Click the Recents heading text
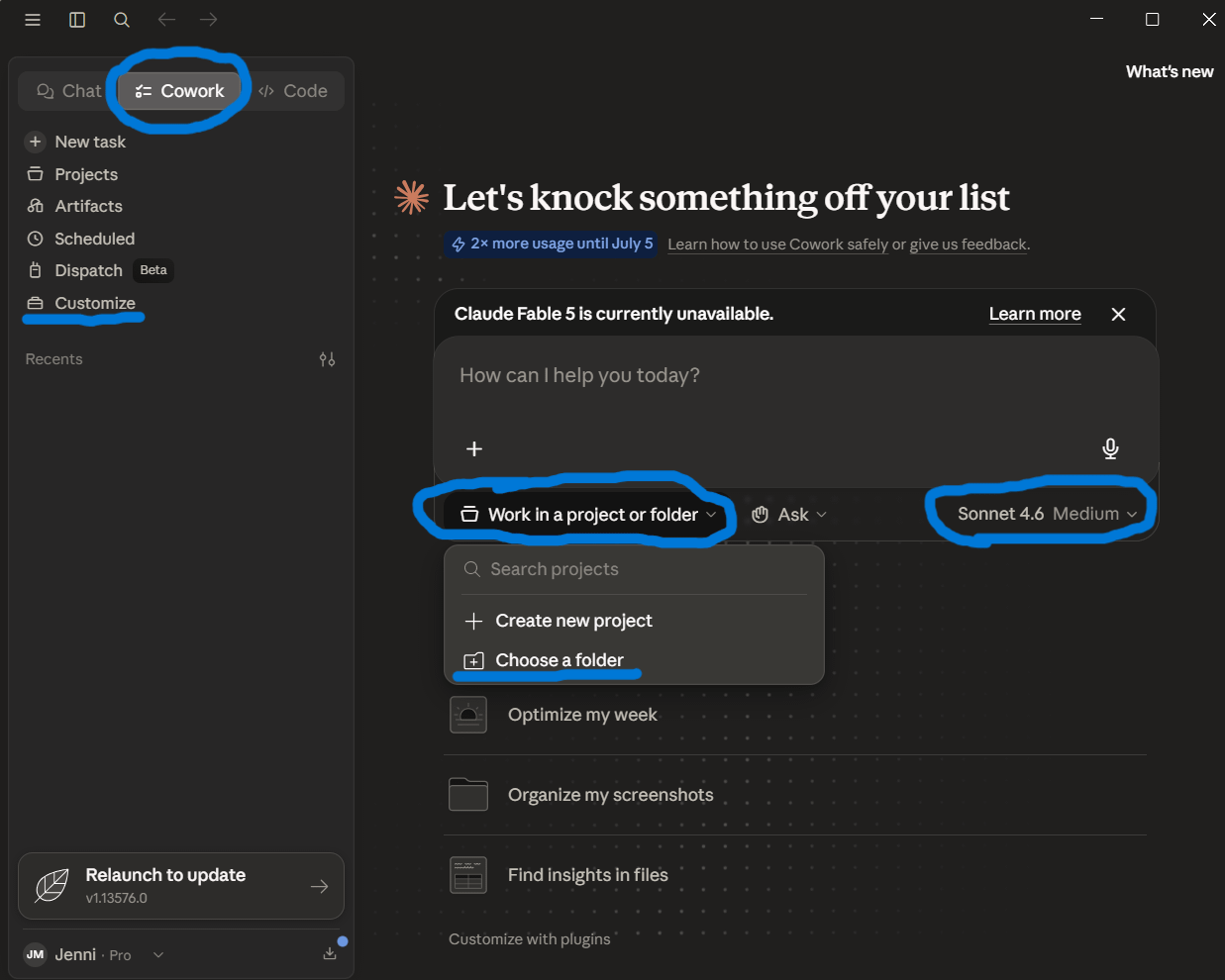This screenshot has width=1225, height=980. pyautogui.click(x=53, y=359)
